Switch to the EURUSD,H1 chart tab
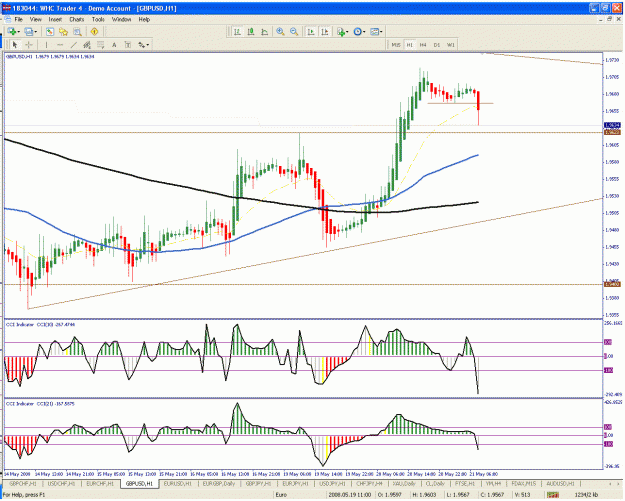 tap(178, 484)
